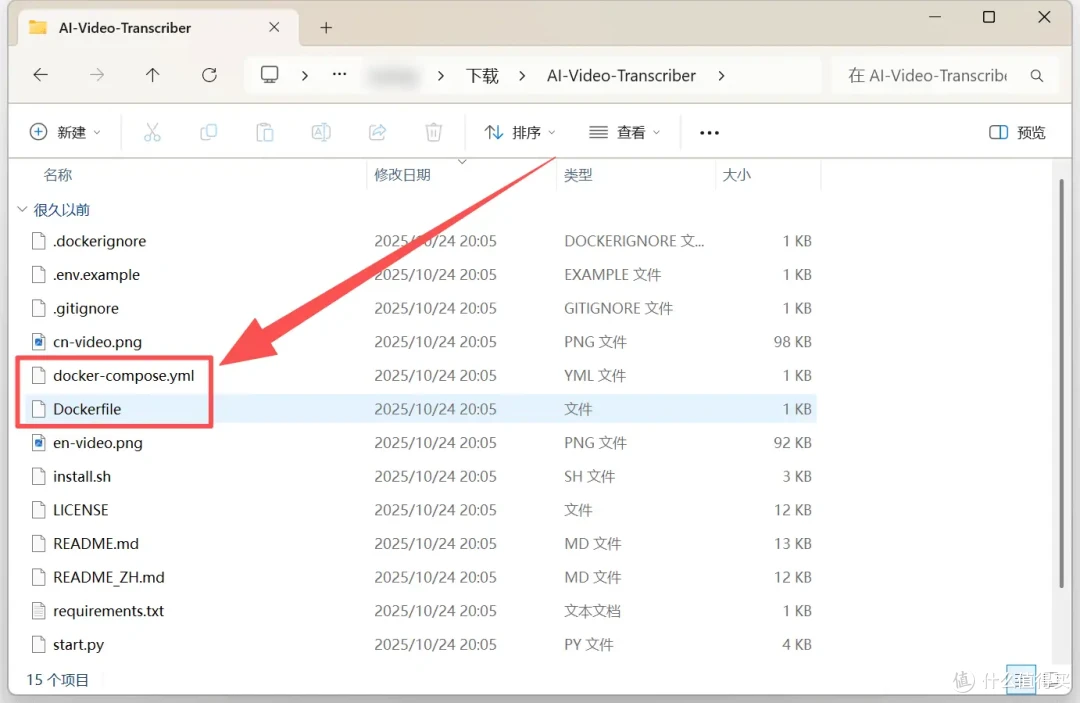Expand chevron after monitor icon in breadcrumb
The width and height of the screenshot is (1080, 703).
click(304, 76)
